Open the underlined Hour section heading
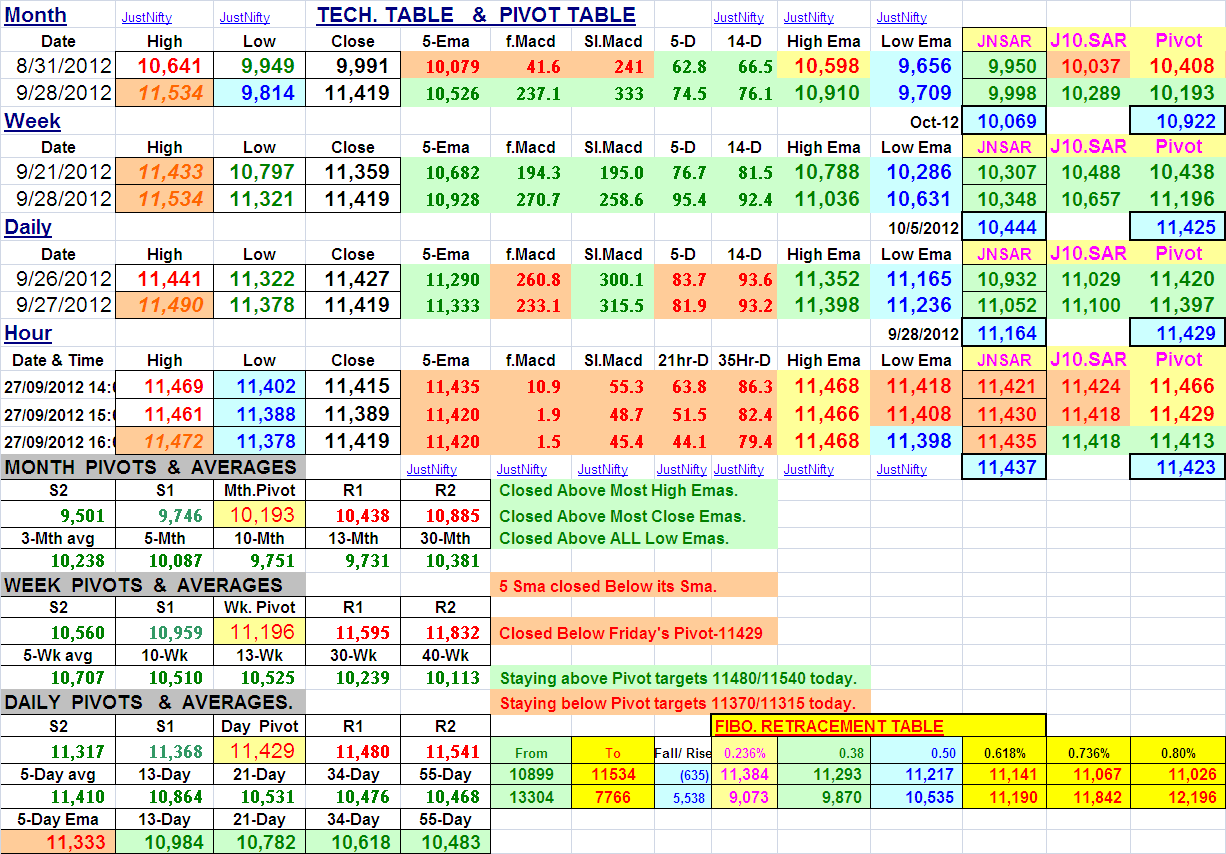The height and width of the screenshot is (854, 1226). click(28, 333)
